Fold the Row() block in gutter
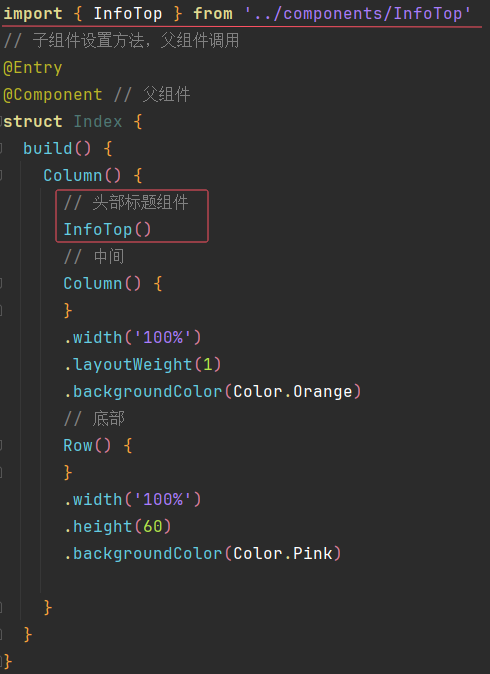490x674 pixels. pos(1,446)
